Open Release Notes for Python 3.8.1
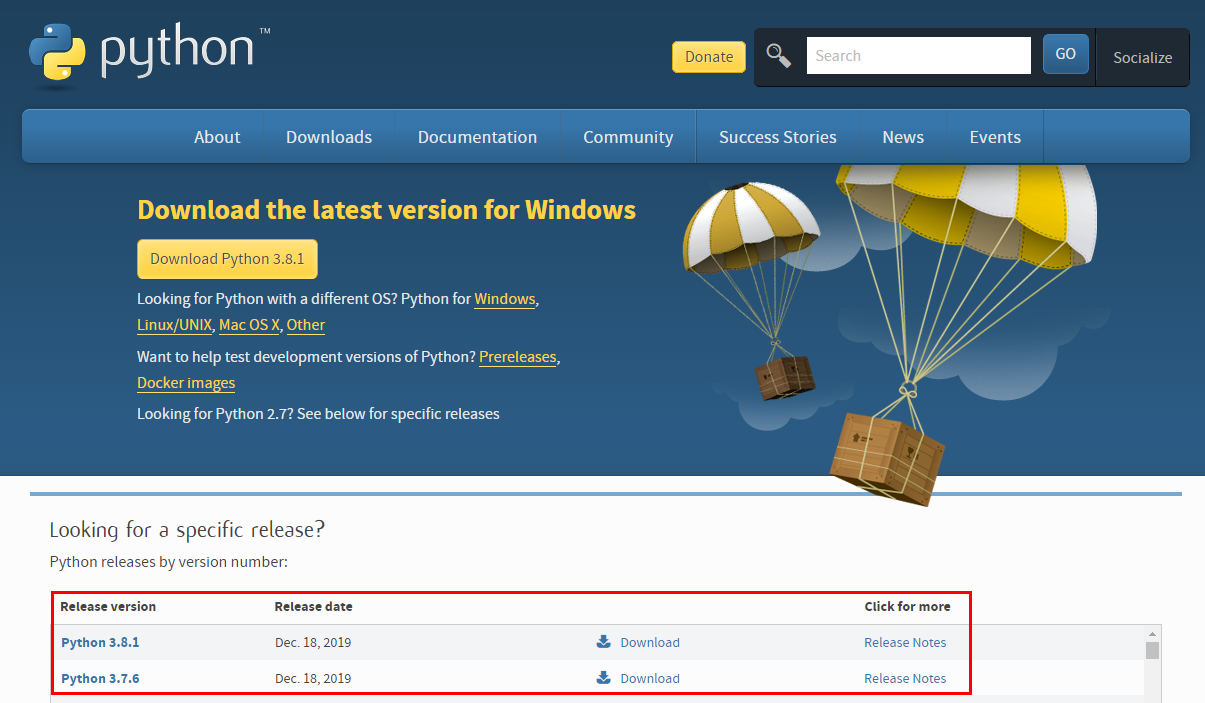The width and height of the screenshot is (1205, 703). point(905,642)
